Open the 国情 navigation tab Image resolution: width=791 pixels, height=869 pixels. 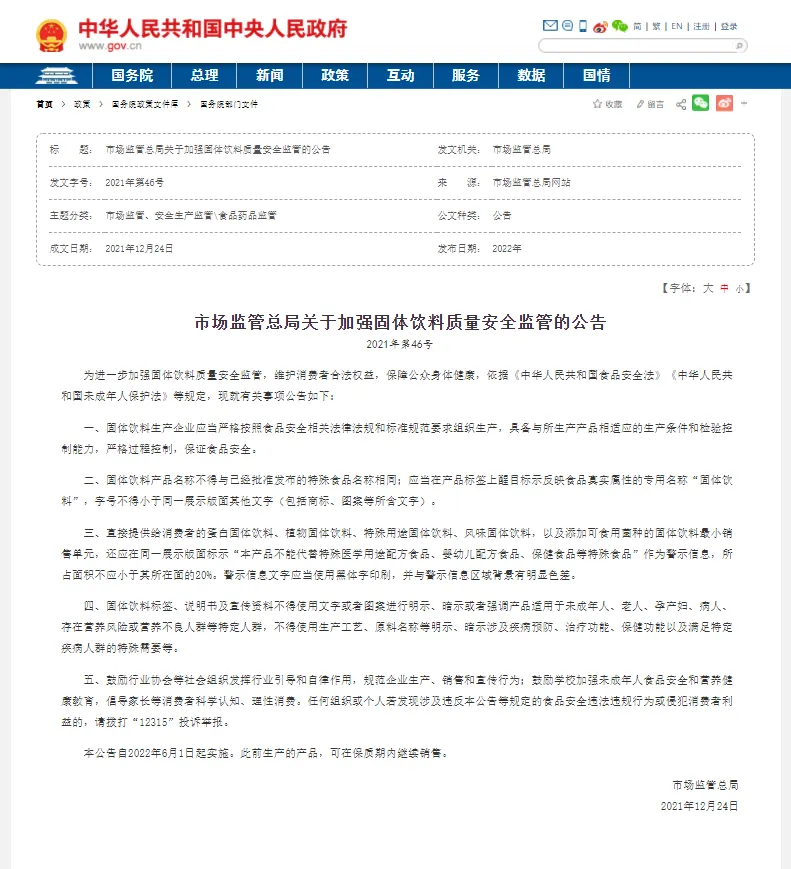[596, 75]
